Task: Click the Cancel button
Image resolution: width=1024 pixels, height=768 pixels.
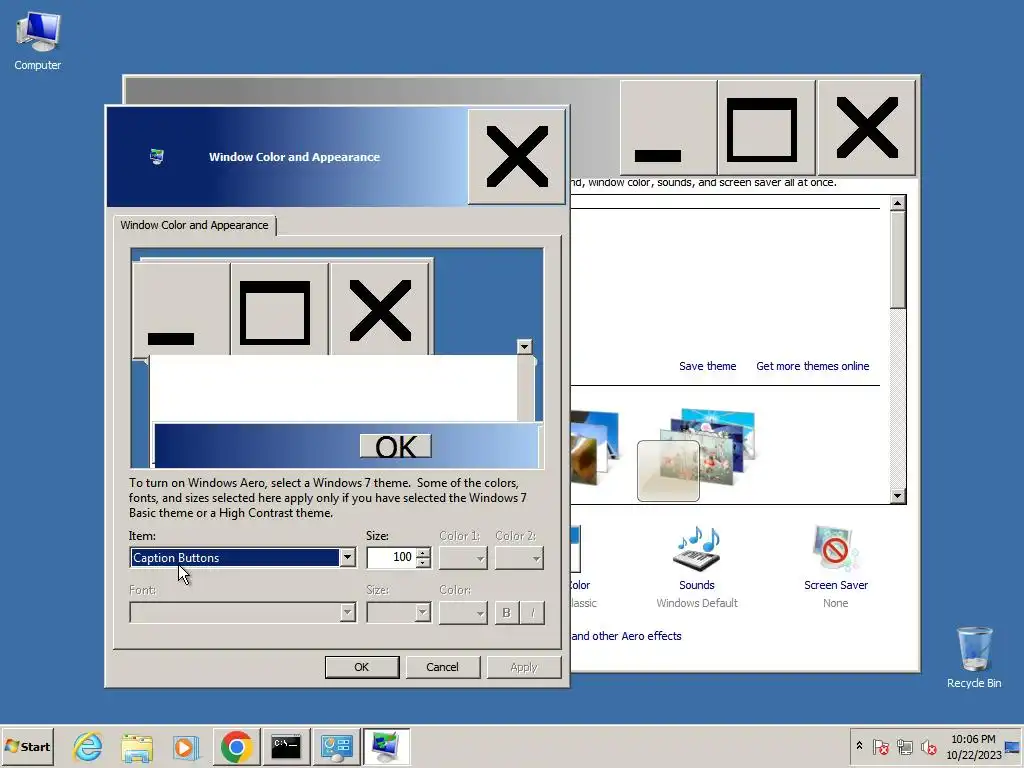Action: (443, 667)
